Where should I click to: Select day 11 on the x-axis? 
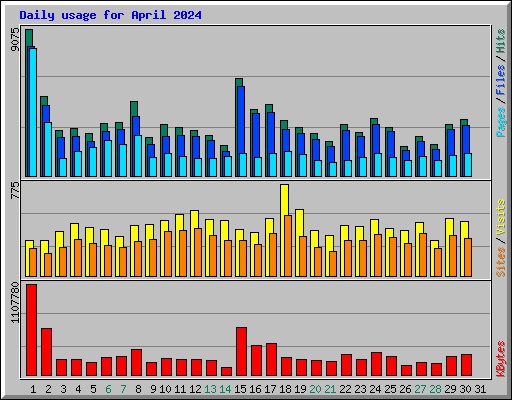pos(180,389)
